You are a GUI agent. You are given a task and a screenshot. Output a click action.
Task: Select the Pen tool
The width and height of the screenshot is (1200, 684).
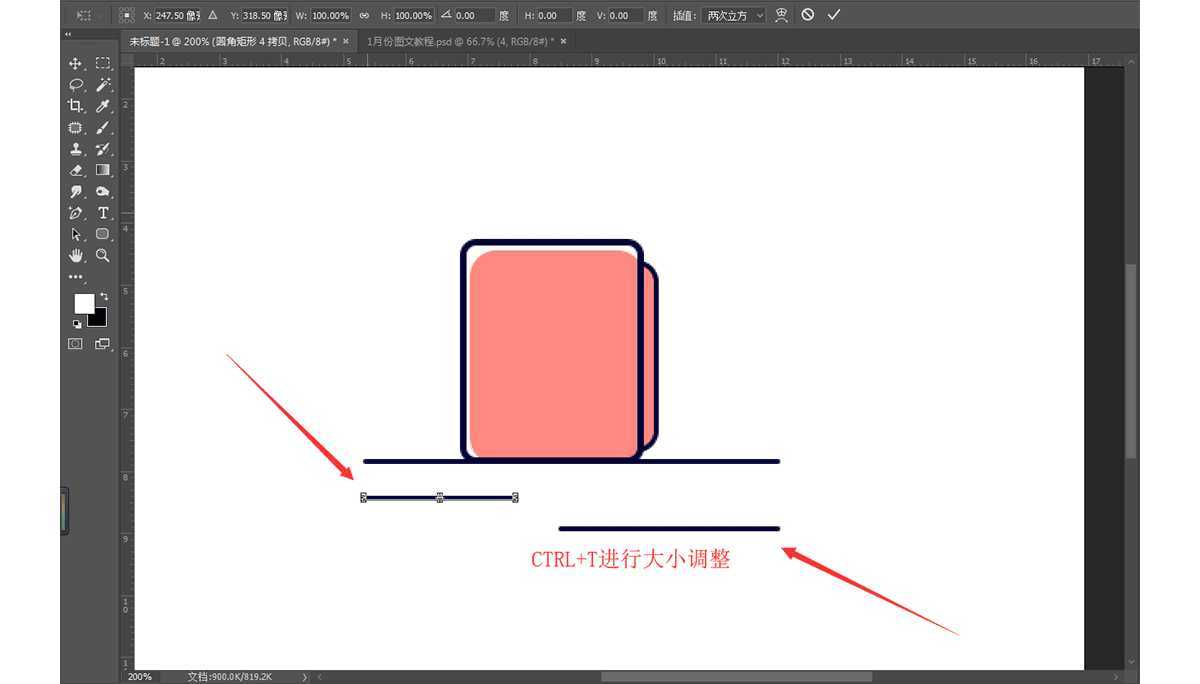pyautogui.click(x=76, y=213)
